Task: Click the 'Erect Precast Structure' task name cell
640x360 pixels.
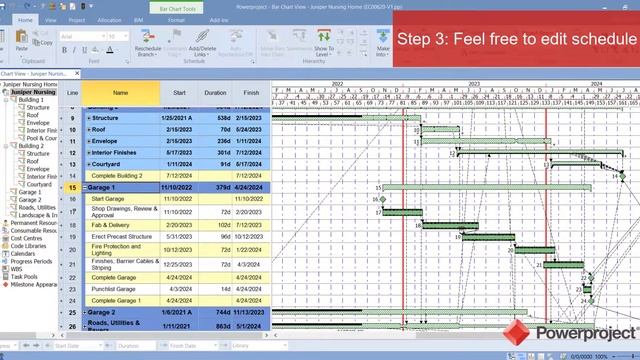Action: pos(122,237)
